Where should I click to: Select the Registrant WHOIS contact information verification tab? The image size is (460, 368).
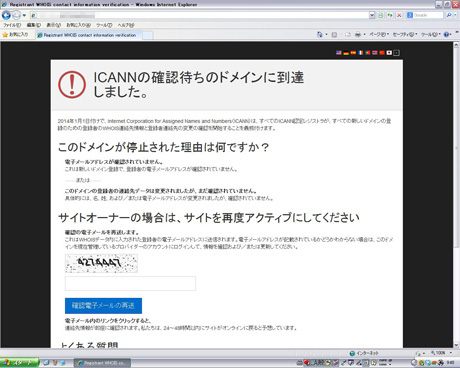pyautogui.click(x=89, y=35)
